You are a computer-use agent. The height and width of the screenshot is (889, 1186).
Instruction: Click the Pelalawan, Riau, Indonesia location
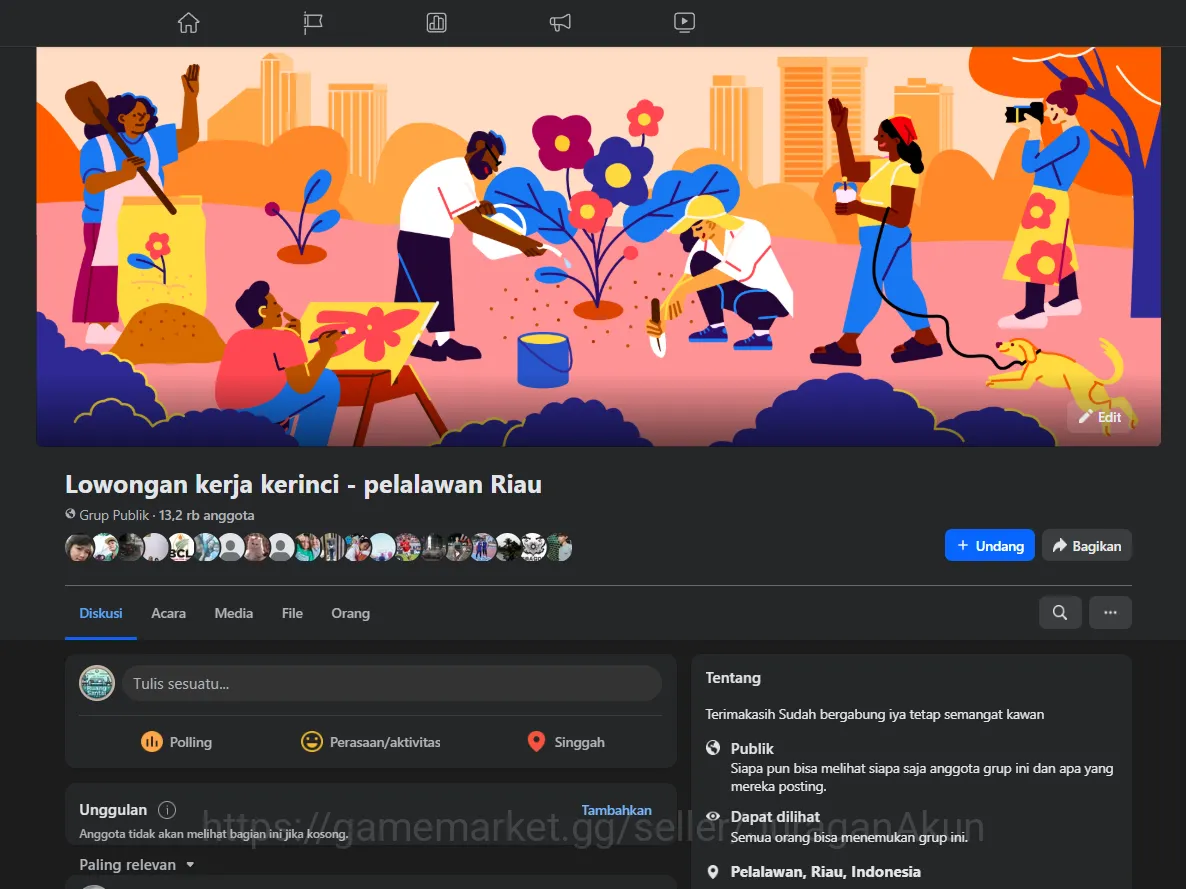(825, 872)
